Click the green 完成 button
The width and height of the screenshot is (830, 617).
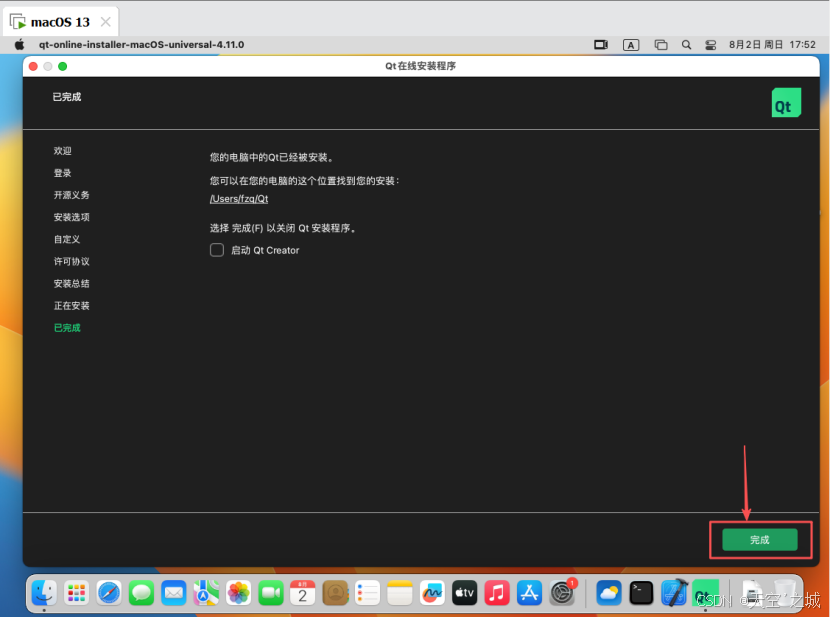coord(760,540)
